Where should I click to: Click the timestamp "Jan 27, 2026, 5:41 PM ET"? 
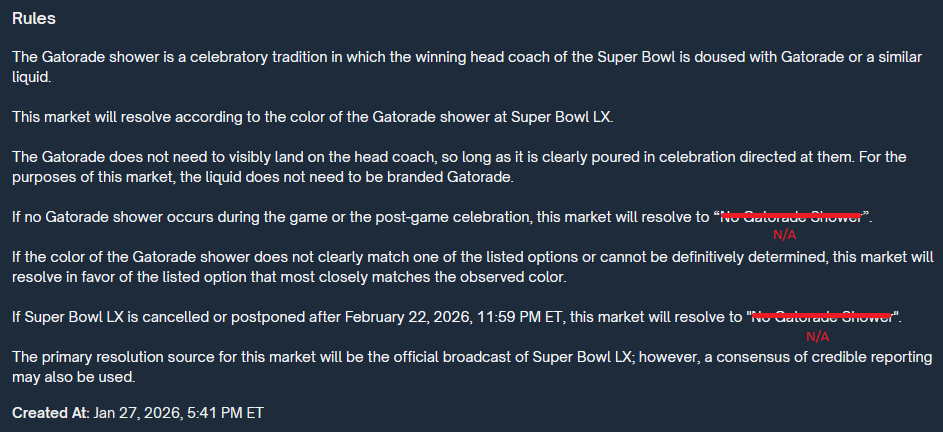(179, 412)
